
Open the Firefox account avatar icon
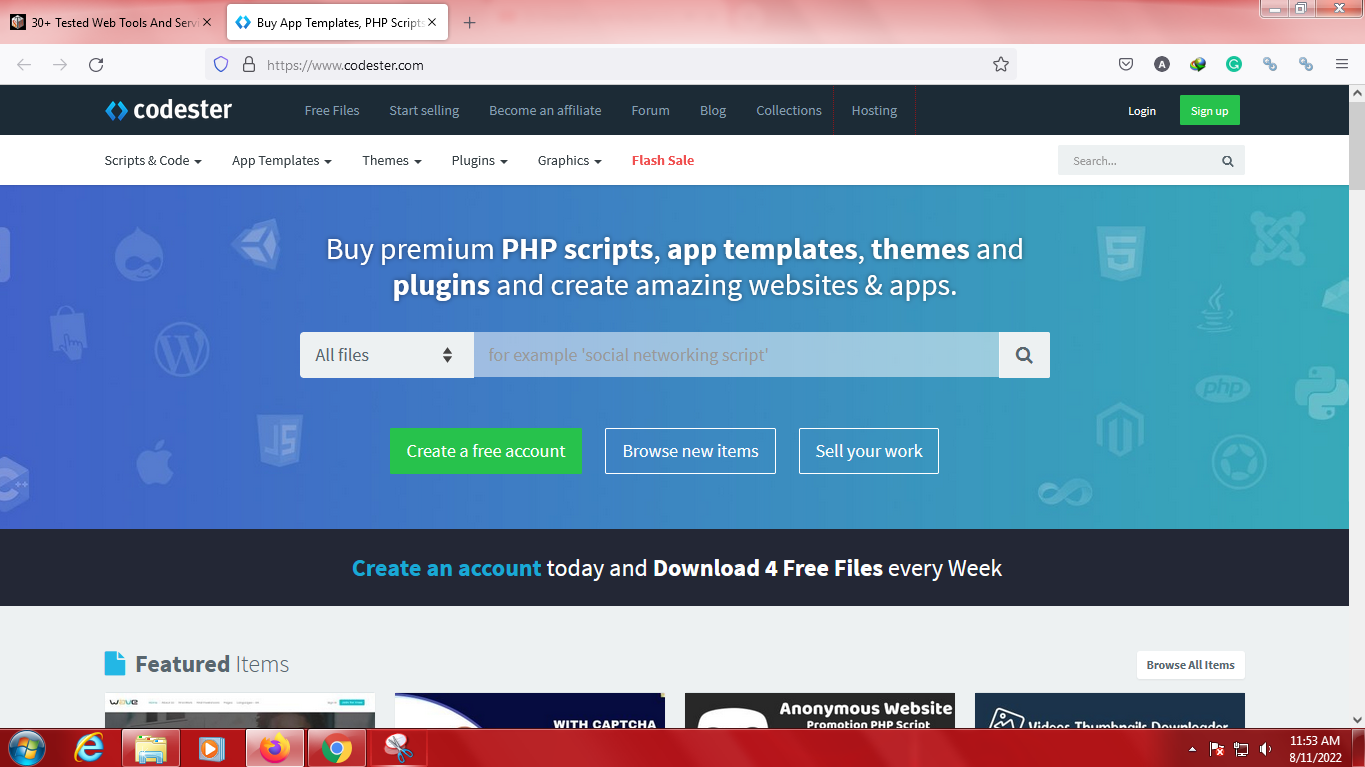click(x=1162, y=65)
